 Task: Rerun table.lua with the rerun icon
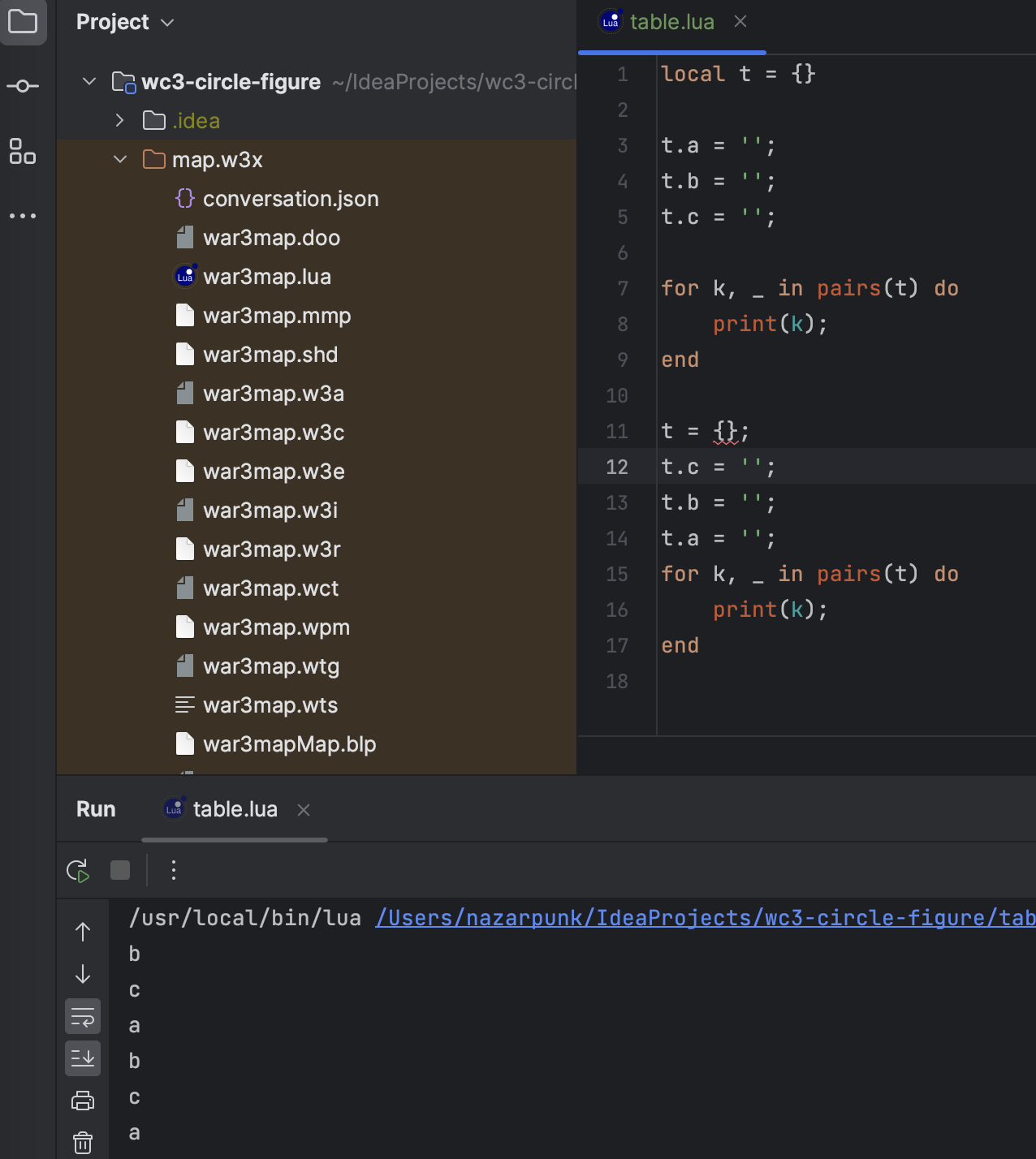coord(78,871)
